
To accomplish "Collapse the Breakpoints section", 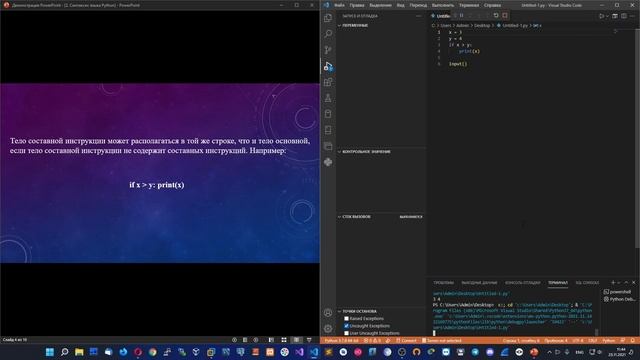I will point(381,311).
